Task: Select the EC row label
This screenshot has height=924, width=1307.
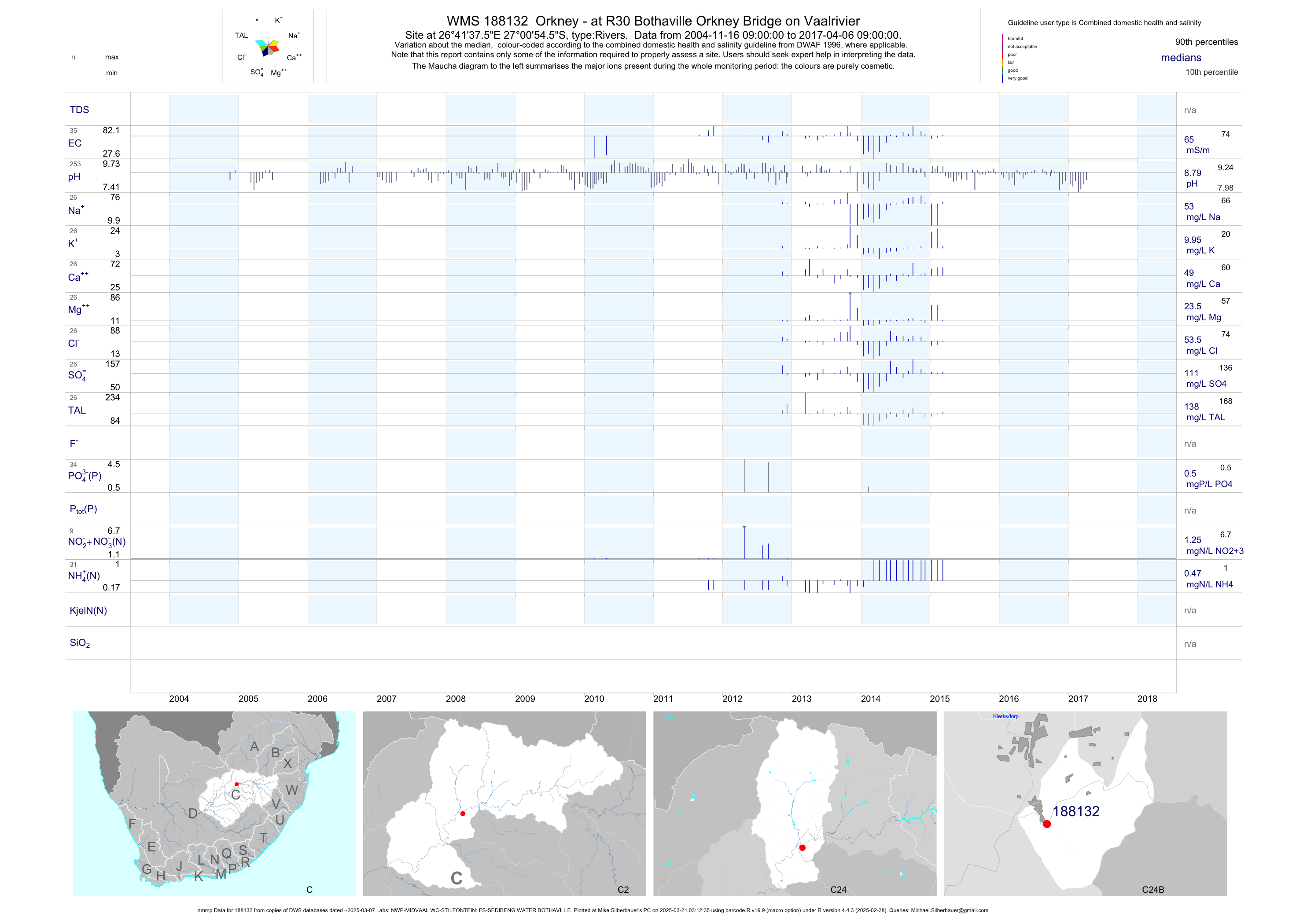Action: (x=74, y=143)
